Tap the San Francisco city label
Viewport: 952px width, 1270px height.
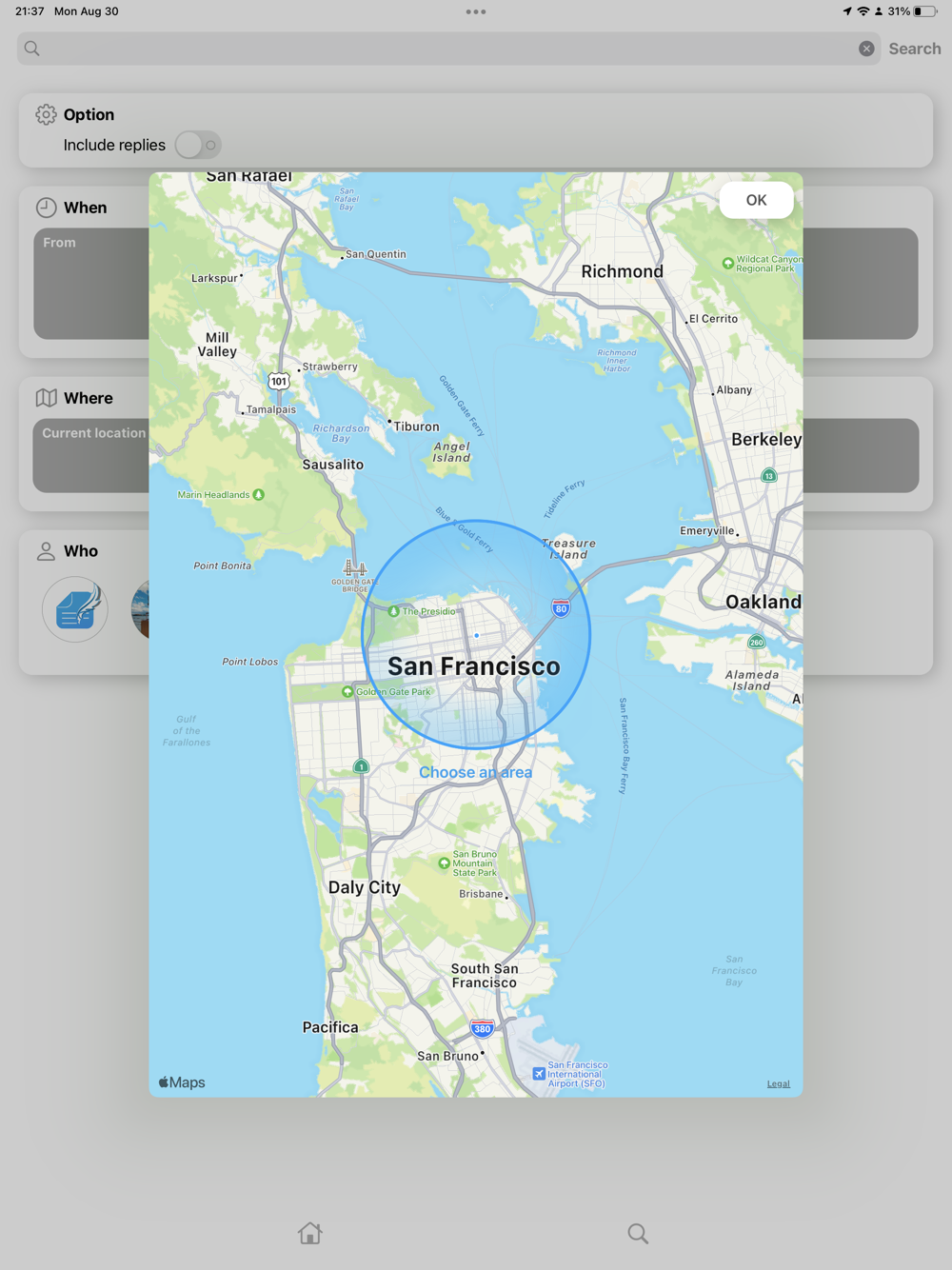474,666
